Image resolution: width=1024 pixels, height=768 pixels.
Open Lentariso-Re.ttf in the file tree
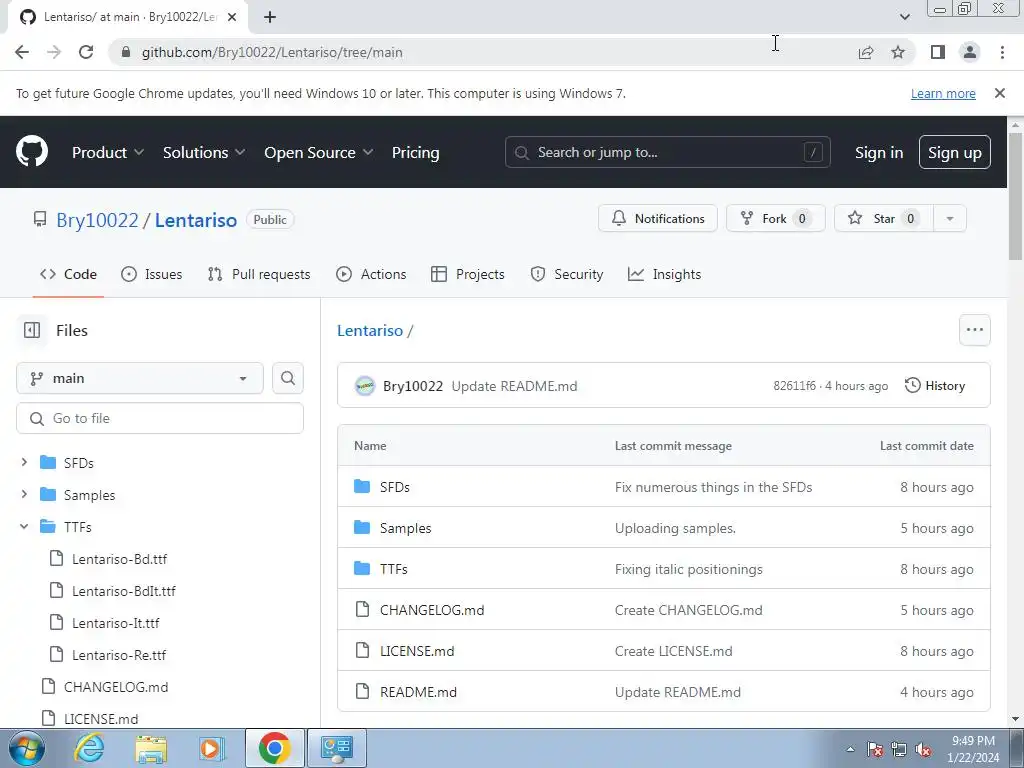tap(119, 654)
